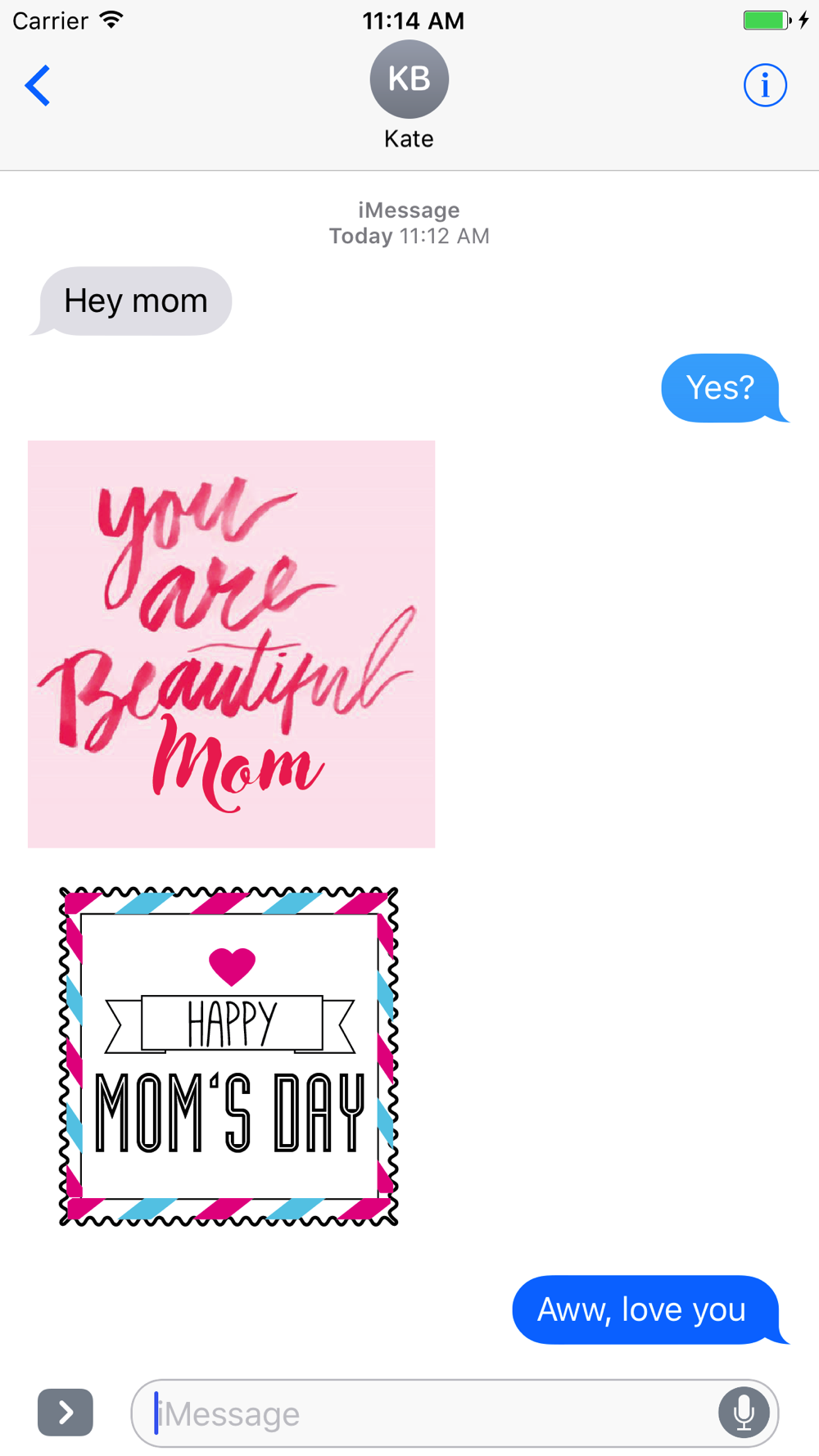
Task: Tap the "Aww, love you" message bubble
Action: point(649,1309)
